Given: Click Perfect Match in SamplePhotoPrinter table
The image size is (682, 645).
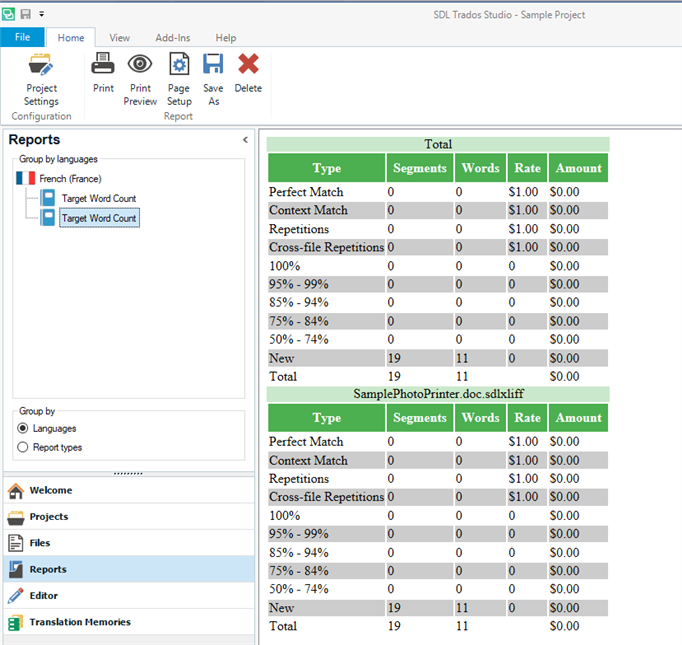Looking at the screenshot, I should (x=306, y=442).
